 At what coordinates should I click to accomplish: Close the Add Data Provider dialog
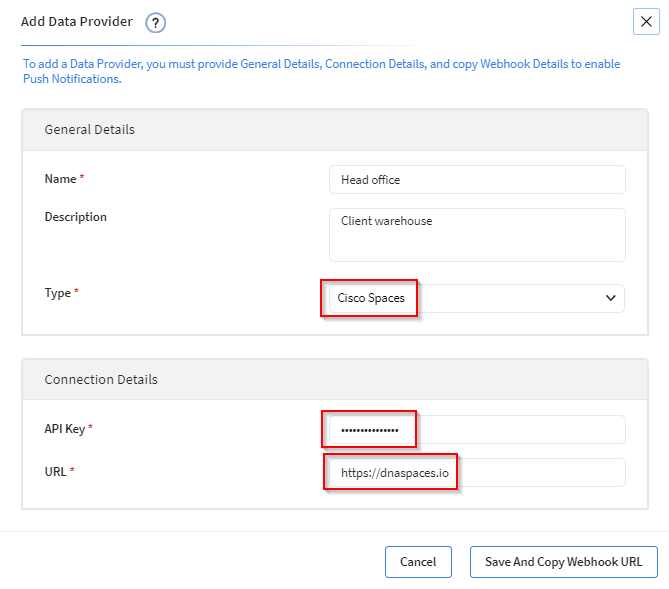coord(646,21)
